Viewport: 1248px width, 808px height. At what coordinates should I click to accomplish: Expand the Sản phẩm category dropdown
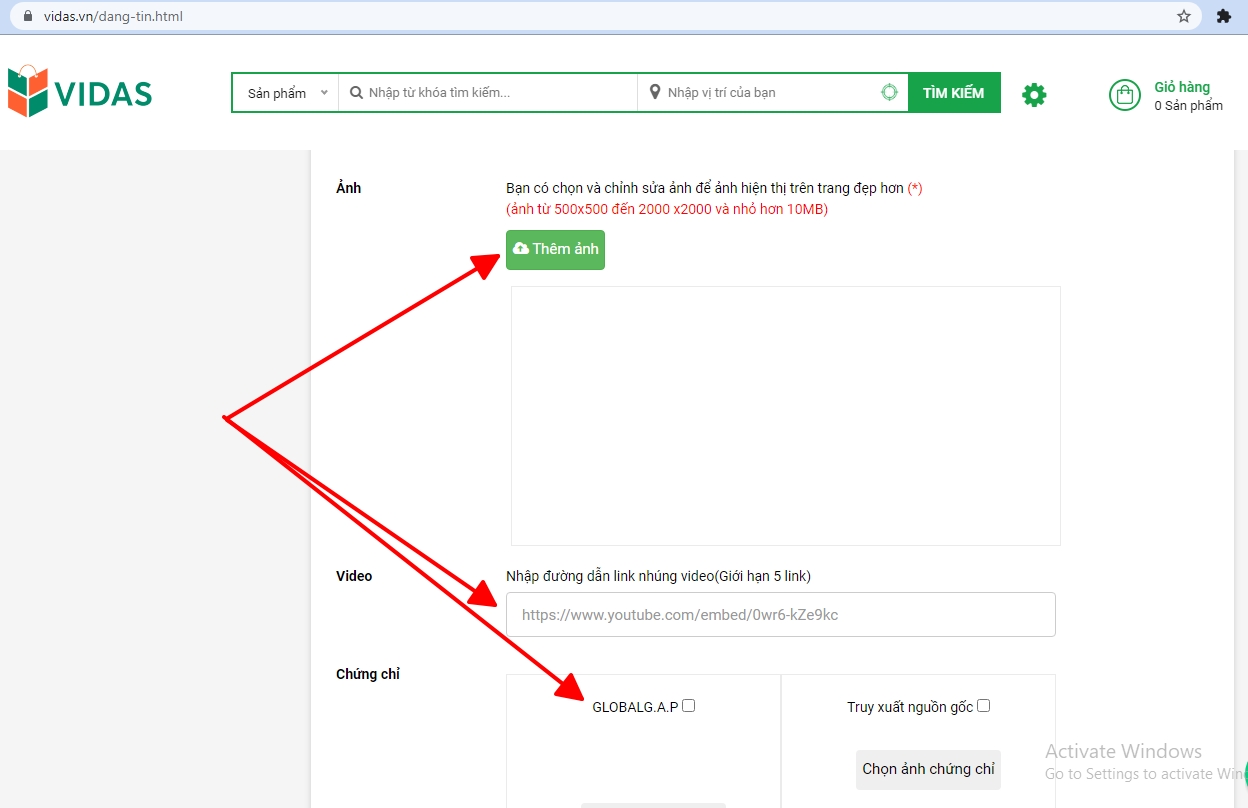point(286,93)
